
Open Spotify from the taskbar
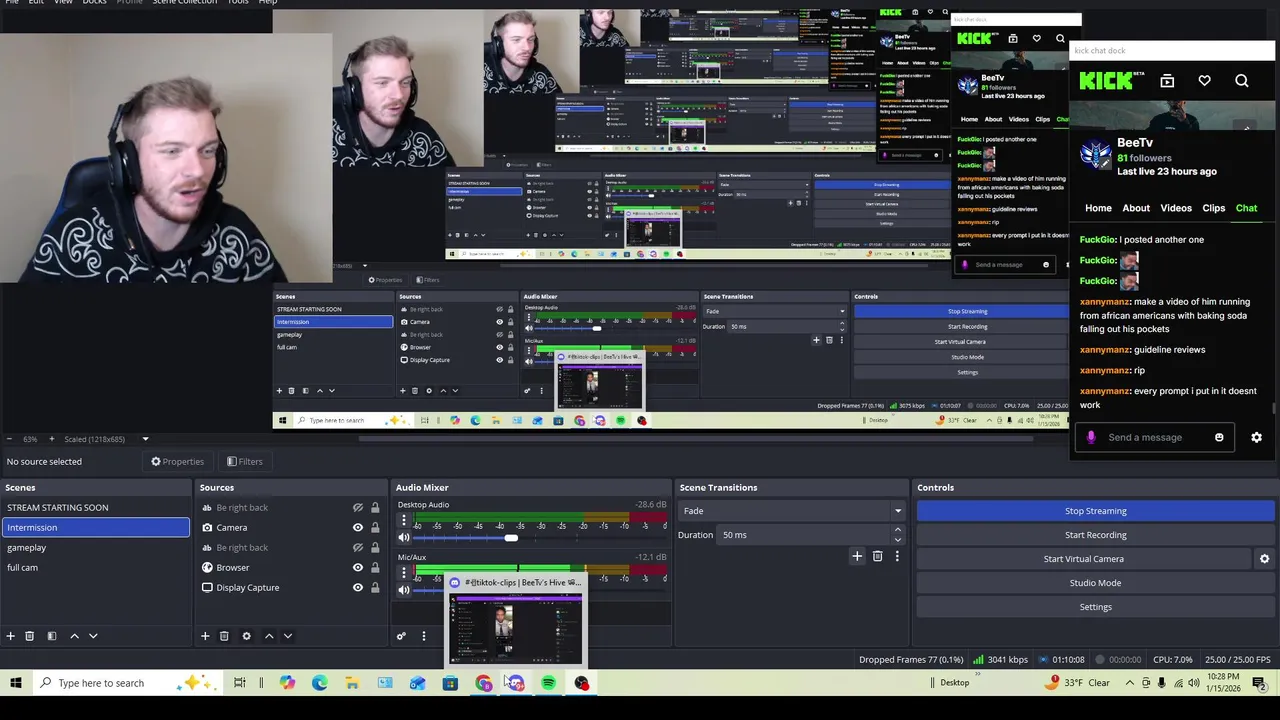point(548,683)
